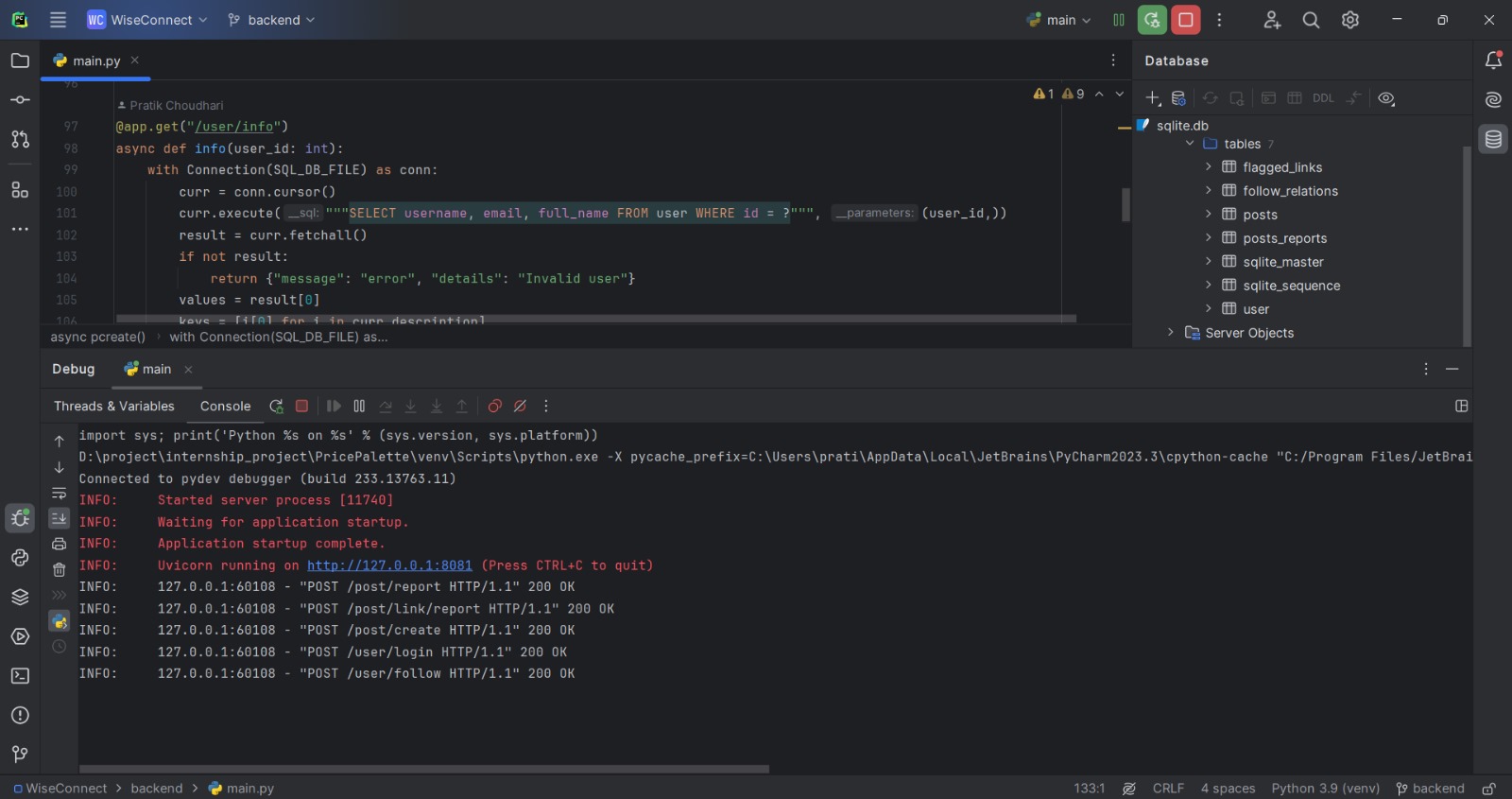The image size is (1512, 799).
Task: Close the main debug session tab
Action: point(188,370)
